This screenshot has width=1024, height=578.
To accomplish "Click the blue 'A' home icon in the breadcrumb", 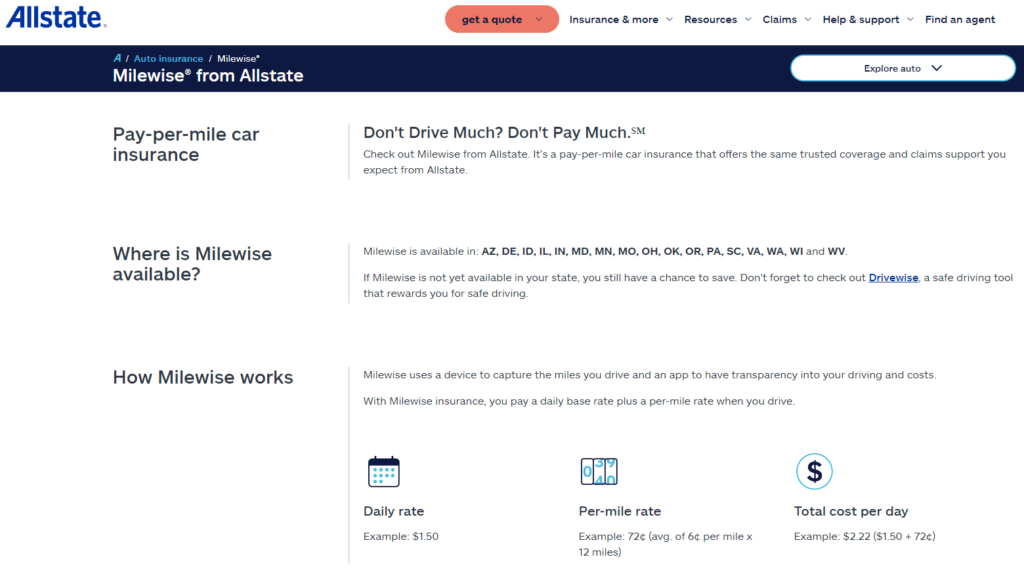I will coord(117,58).
